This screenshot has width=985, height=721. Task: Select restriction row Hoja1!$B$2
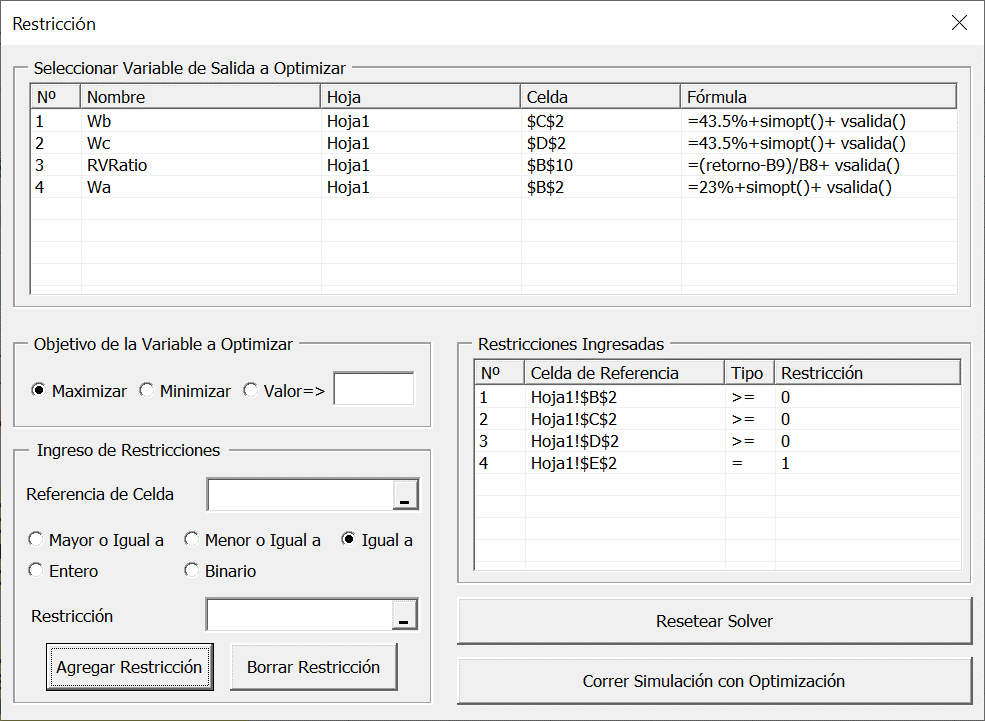point(718,397)
